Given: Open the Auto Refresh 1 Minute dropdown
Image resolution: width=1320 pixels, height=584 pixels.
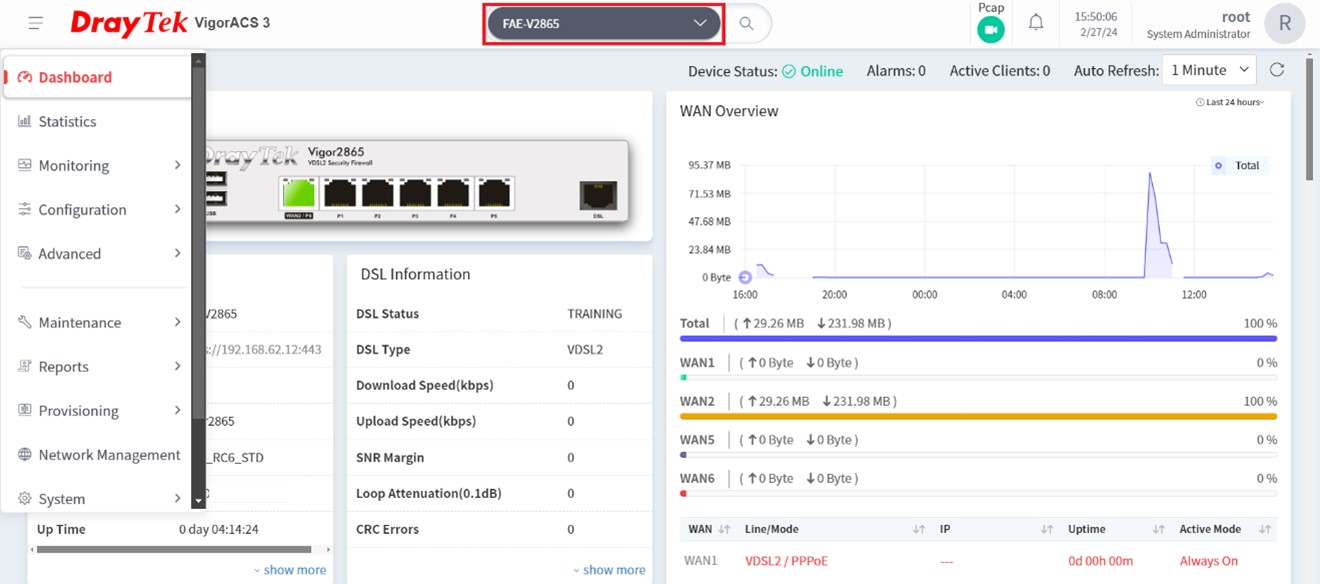Looking at the screenshot, I should click(x=1210, y=70).
